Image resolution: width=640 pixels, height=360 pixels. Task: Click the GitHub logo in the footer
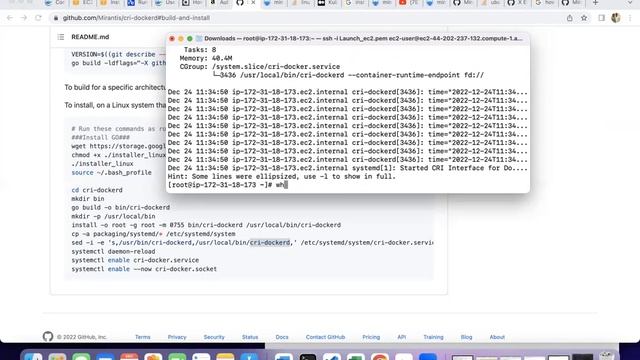(48, 336)
